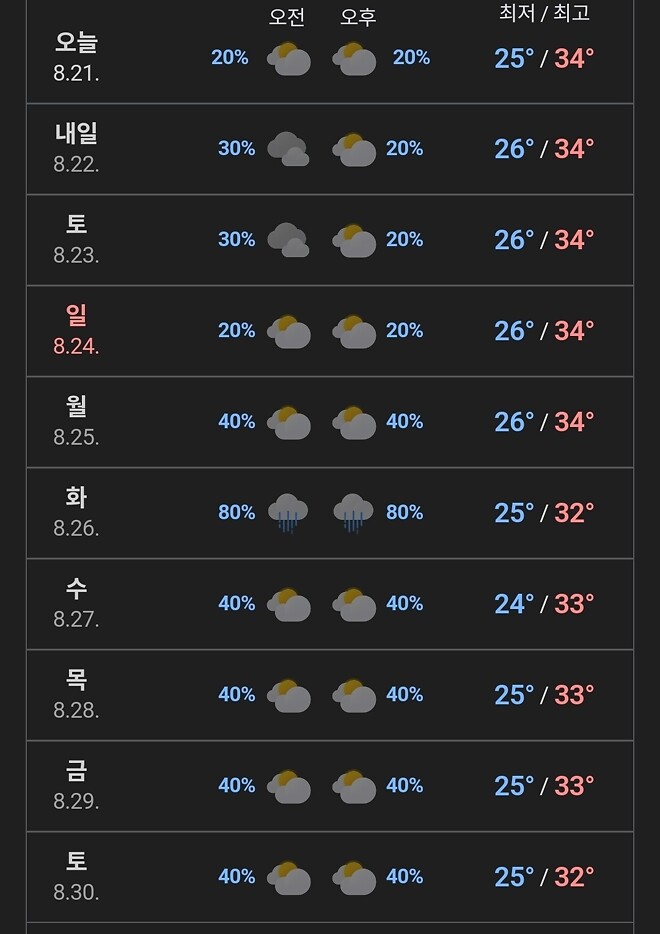
Task: Click the 오후 column header
Action: tap(357, 16)
